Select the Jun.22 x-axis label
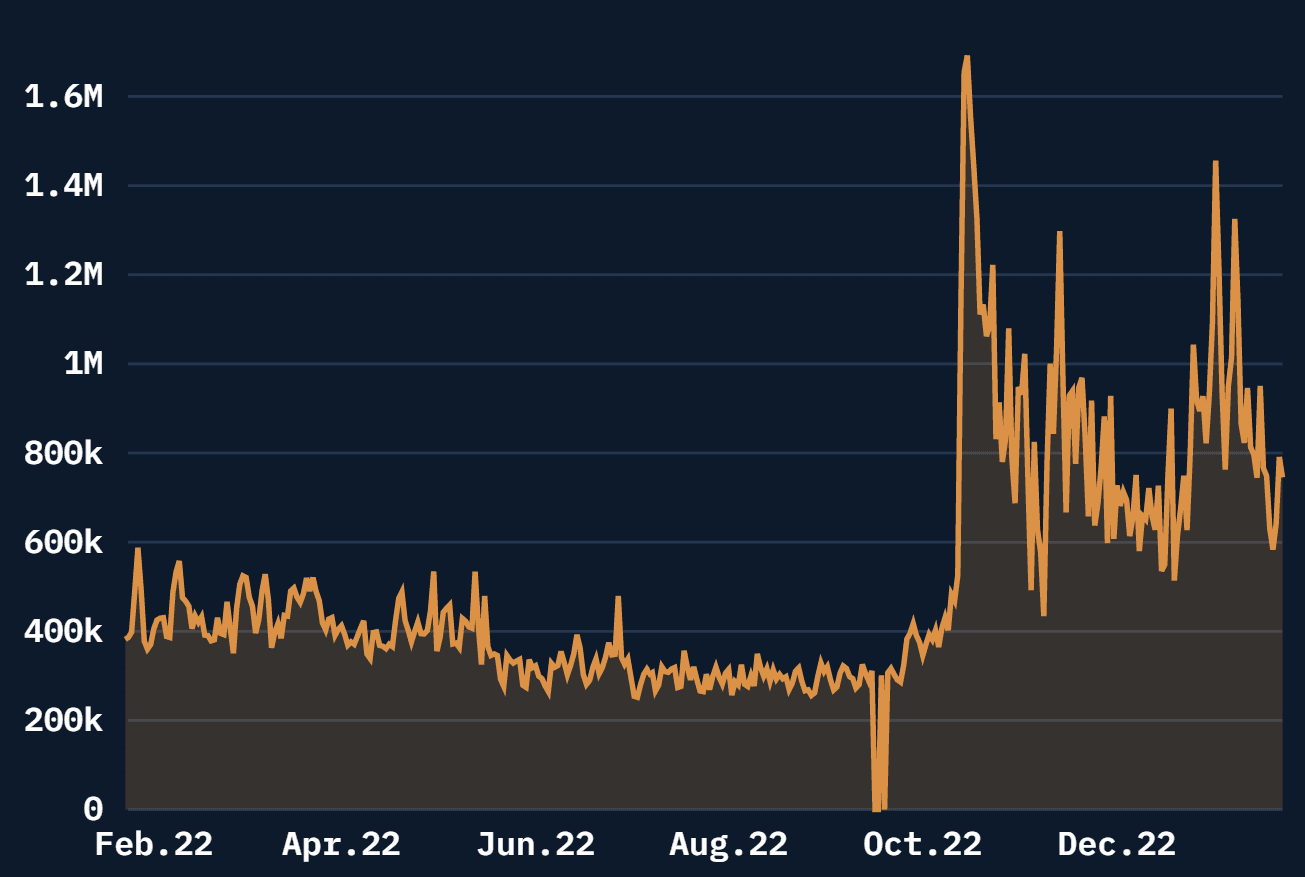Screen dimensions: 1305x877 pyautogui.click(x=535, y=845)
